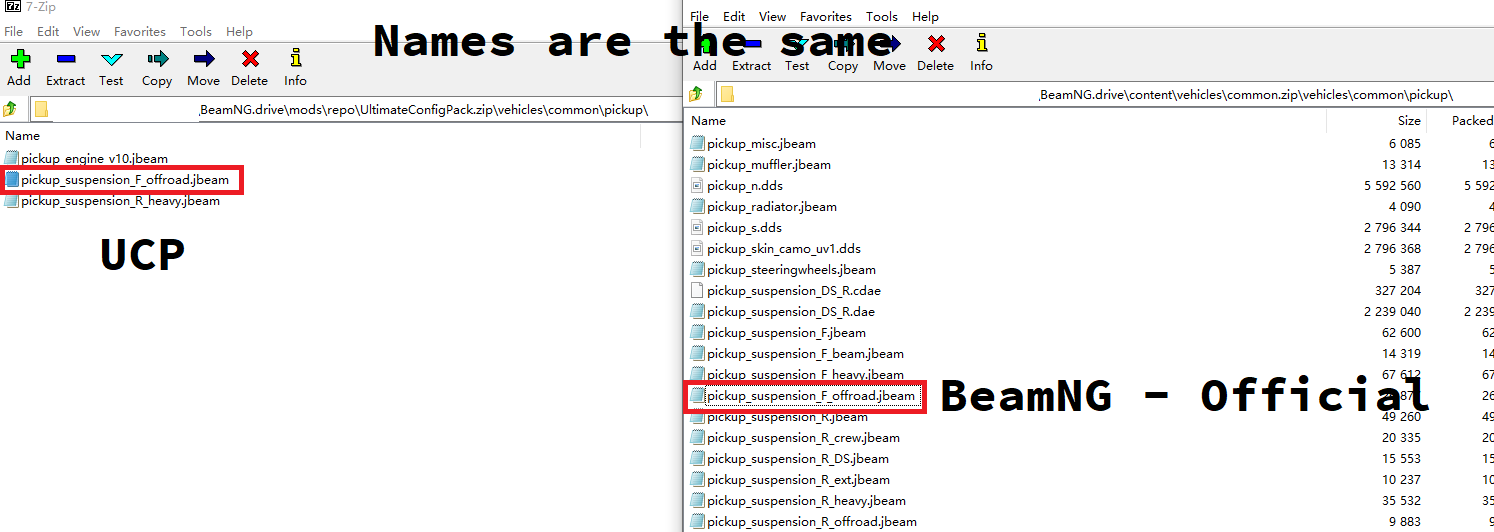This screenshot has height=532, width=1494.
Task: Open Tools menu in left window
Action: tap(196, 32)
